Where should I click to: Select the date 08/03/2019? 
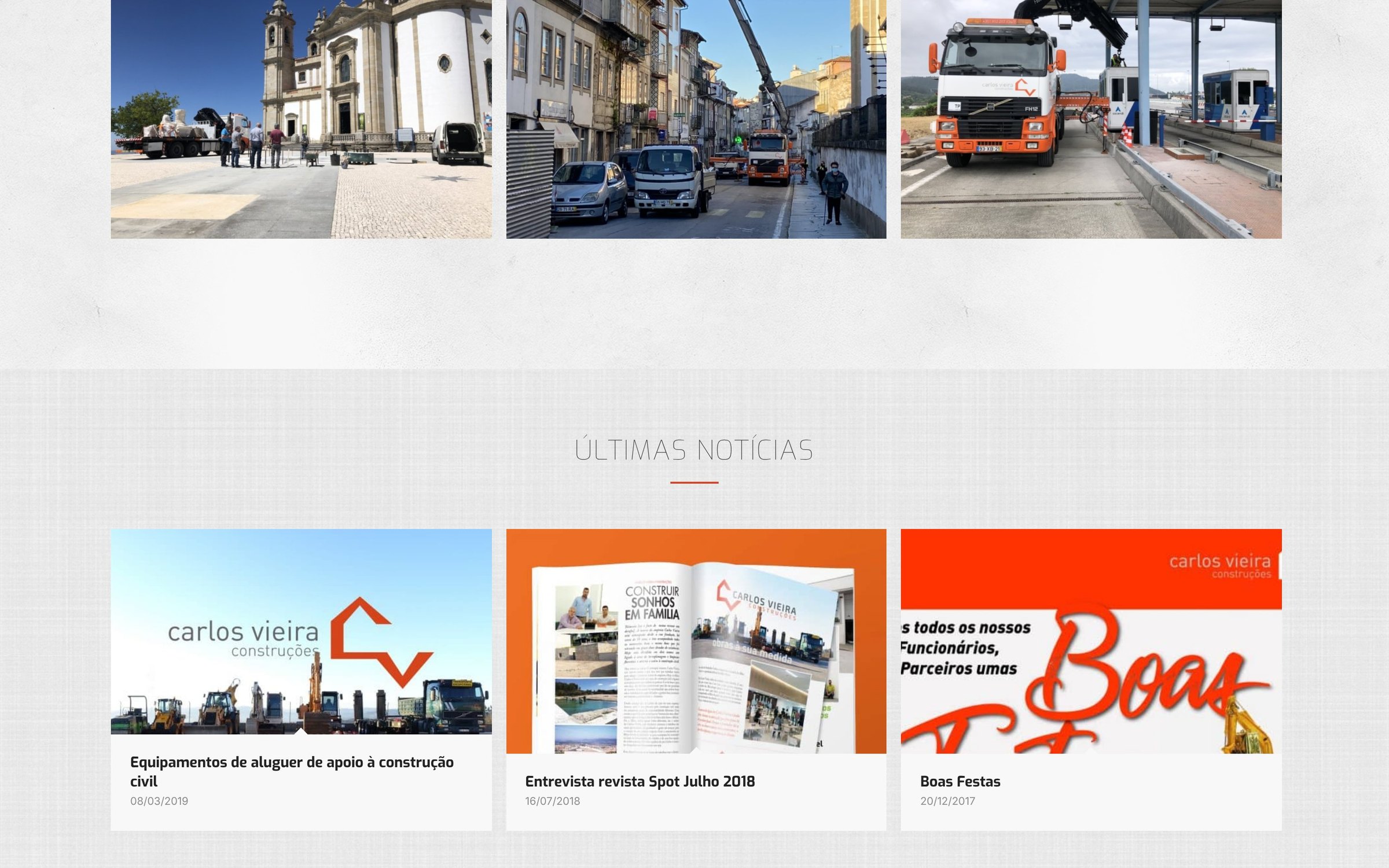point(159,801)
